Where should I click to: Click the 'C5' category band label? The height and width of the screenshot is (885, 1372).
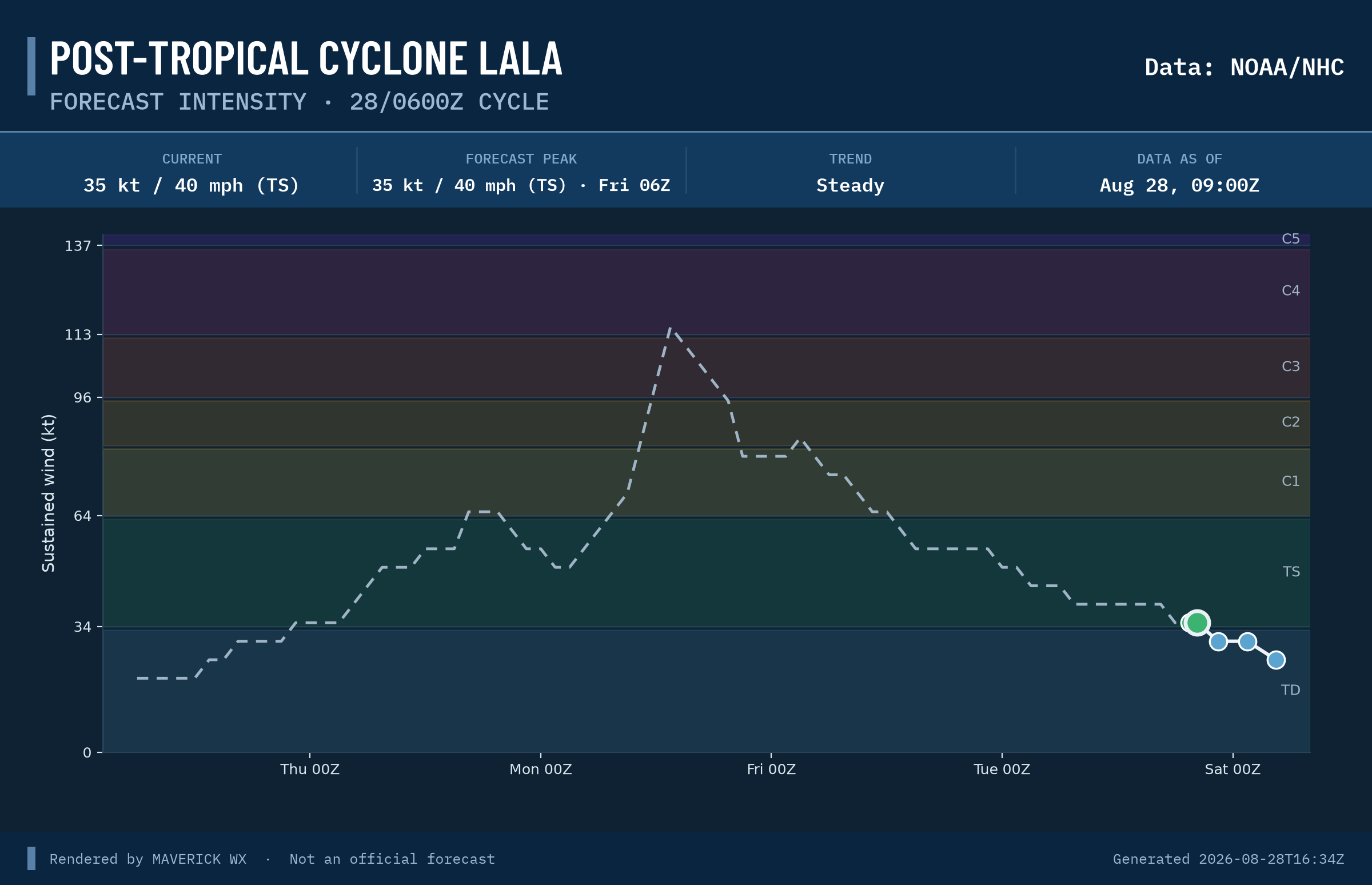click(1290, 238)
